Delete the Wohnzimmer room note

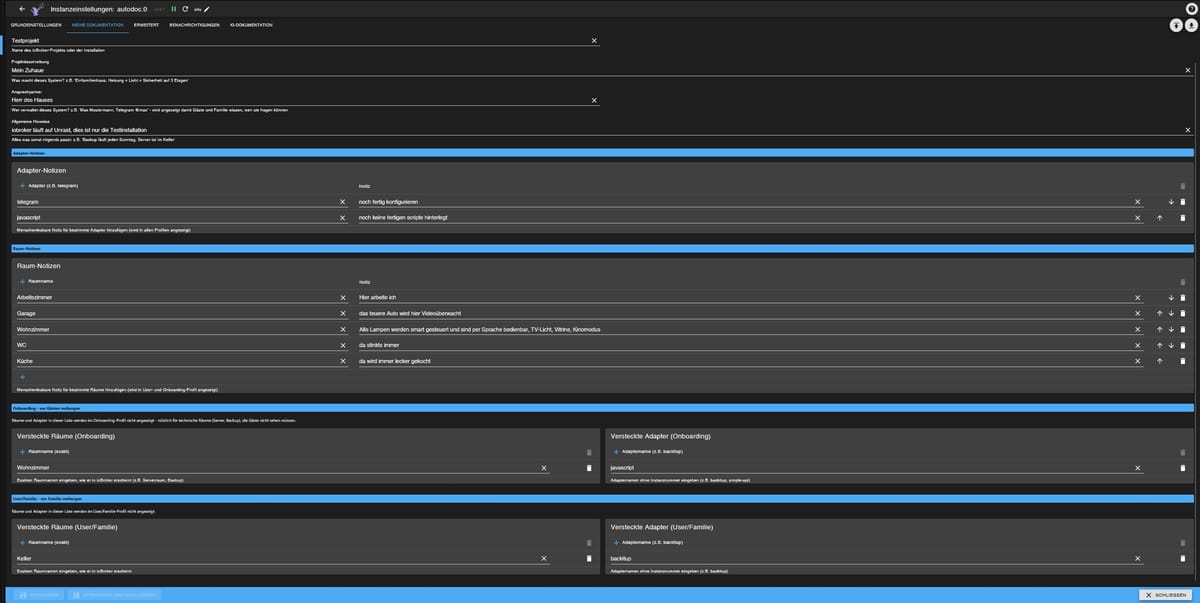click(x=1182, y=329)
